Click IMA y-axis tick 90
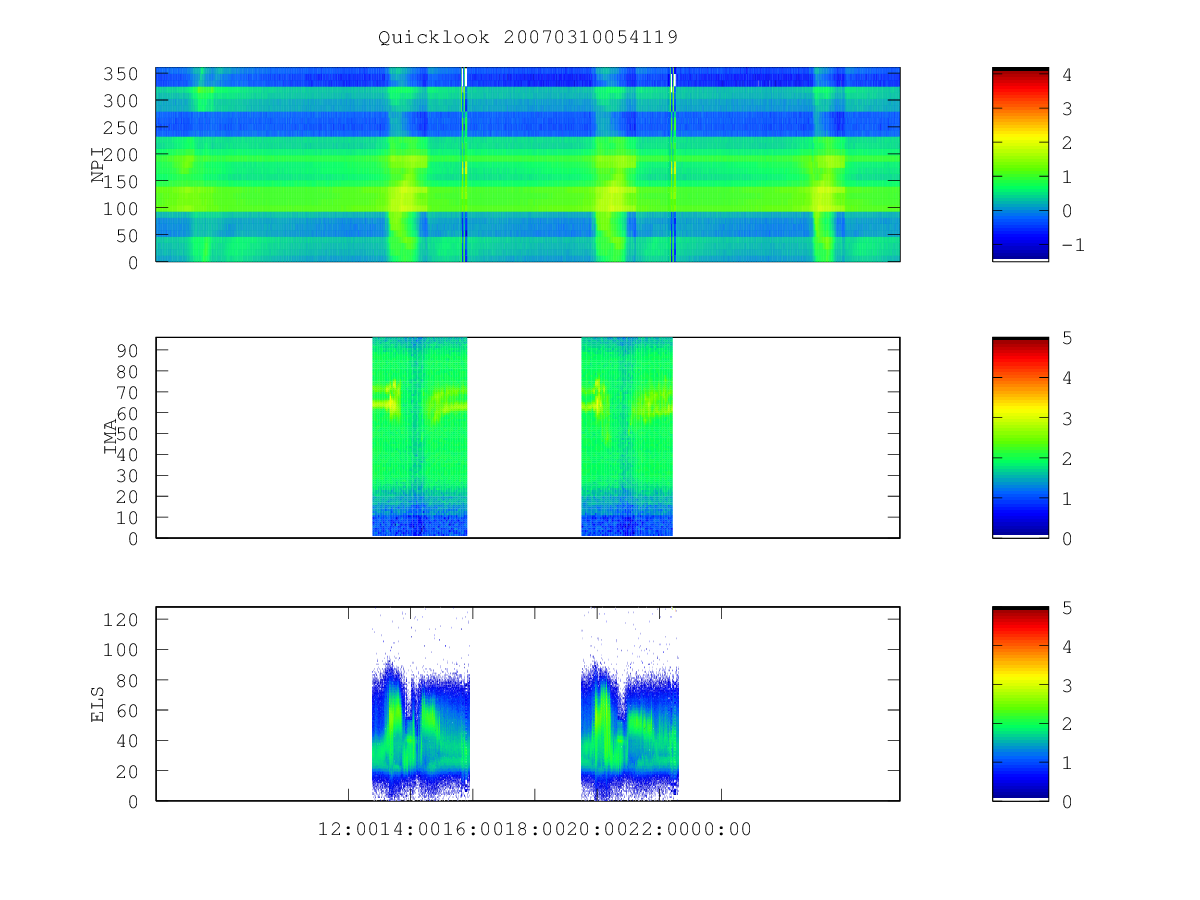1200x900 pixels. click(x=130, y=350)
